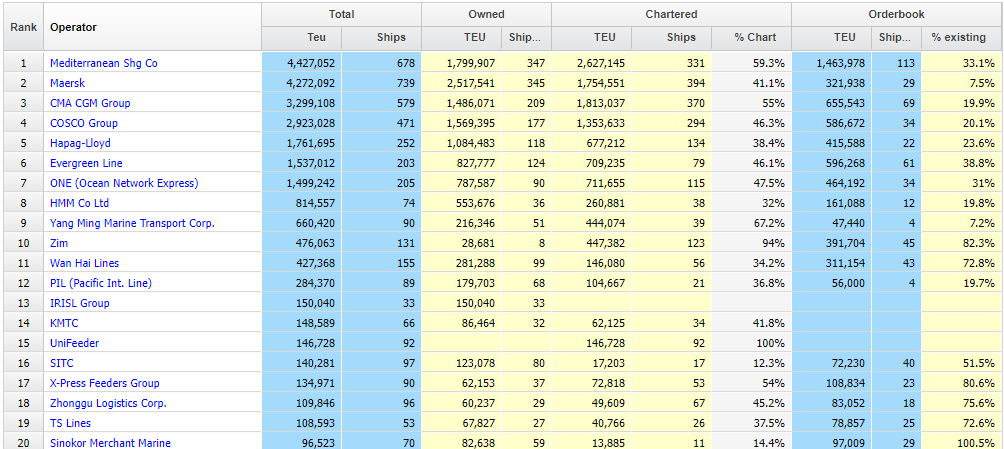Viewport: 1004px width, 449px height.
Task: Select Zim % Chart value 94%
Action: pos(752,243)
